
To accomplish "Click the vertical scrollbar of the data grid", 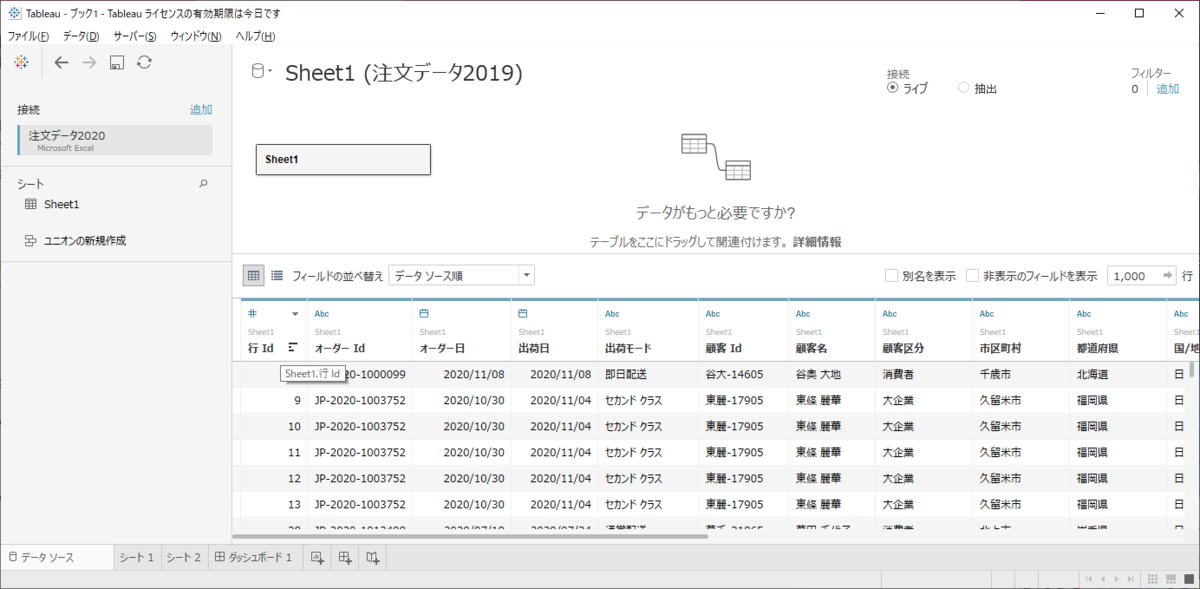I will pos(1190,368).
